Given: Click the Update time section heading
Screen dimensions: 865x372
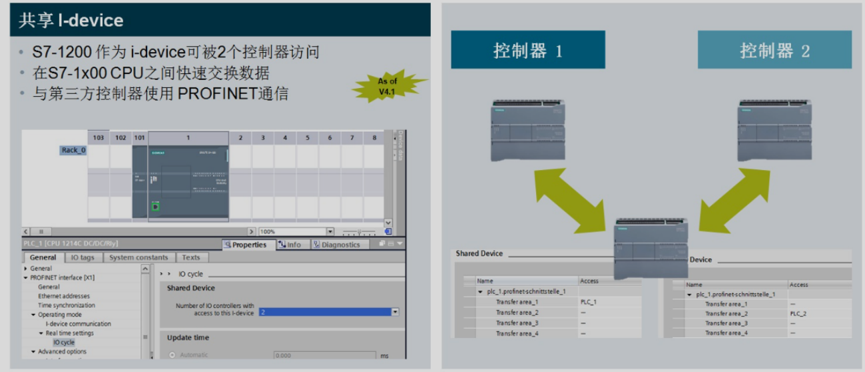Looking at the screenshot, I should pos(188,337).
